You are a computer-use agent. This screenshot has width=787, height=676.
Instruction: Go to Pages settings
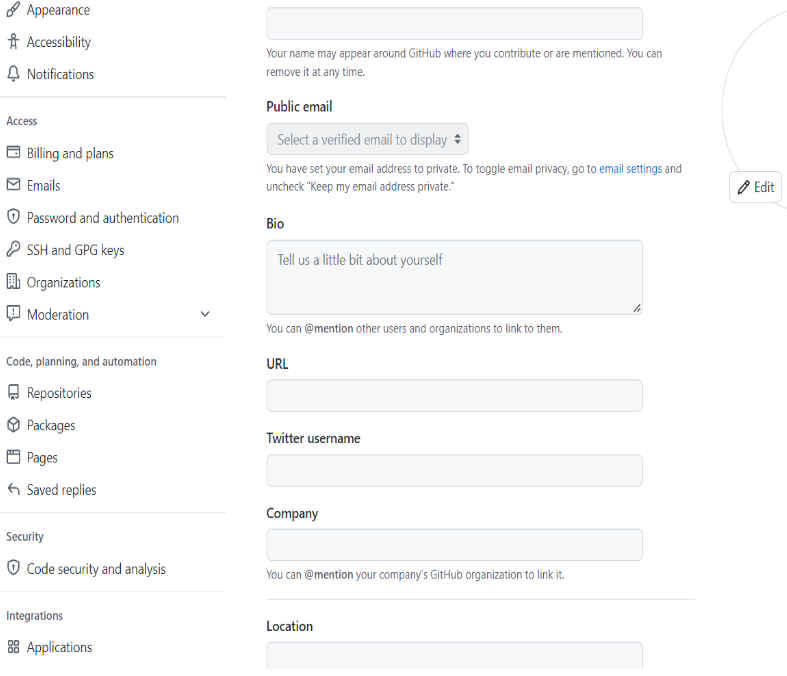point(42,458)
